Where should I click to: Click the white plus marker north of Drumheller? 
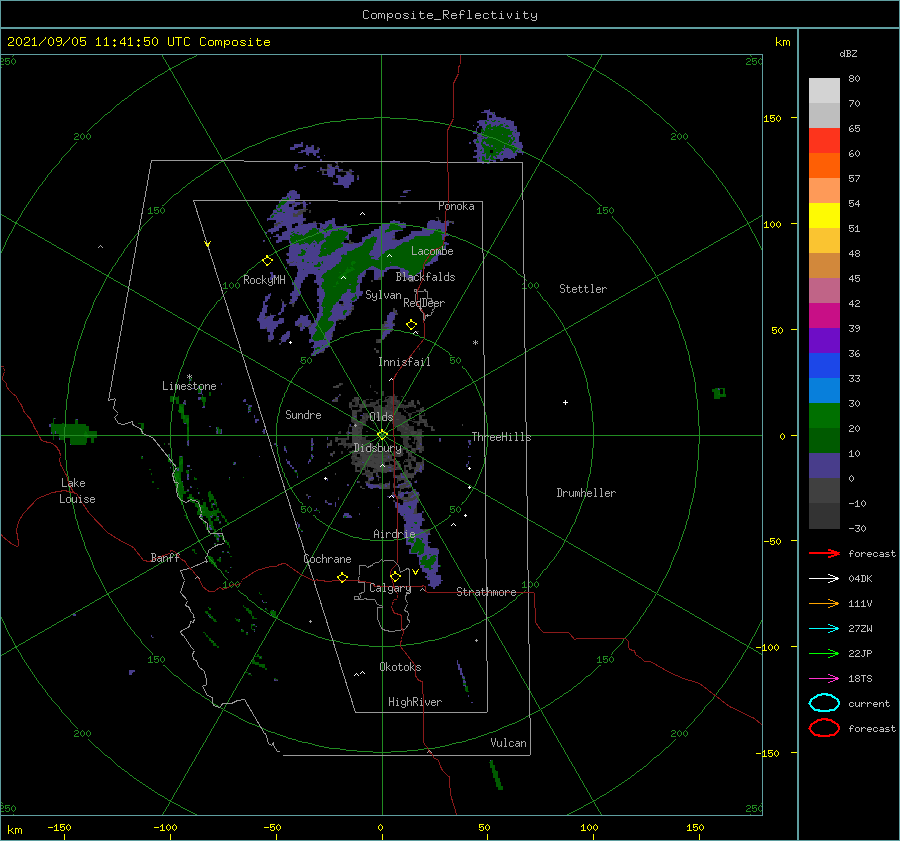click(x=565, y=402)
